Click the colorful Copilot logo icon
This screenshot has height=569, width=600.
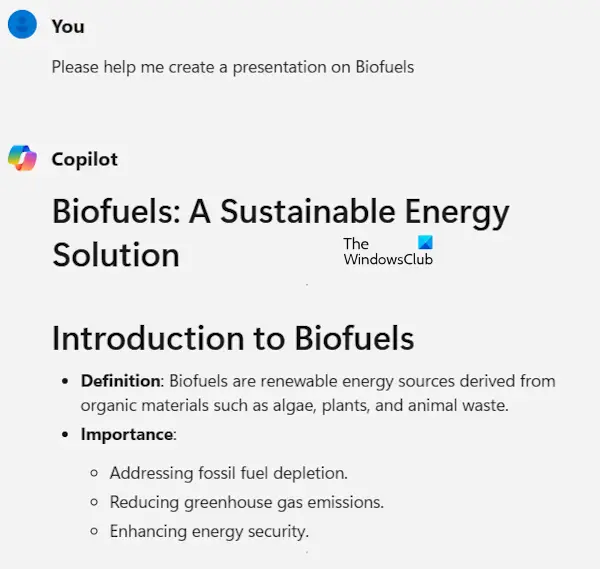pos(22,158)
